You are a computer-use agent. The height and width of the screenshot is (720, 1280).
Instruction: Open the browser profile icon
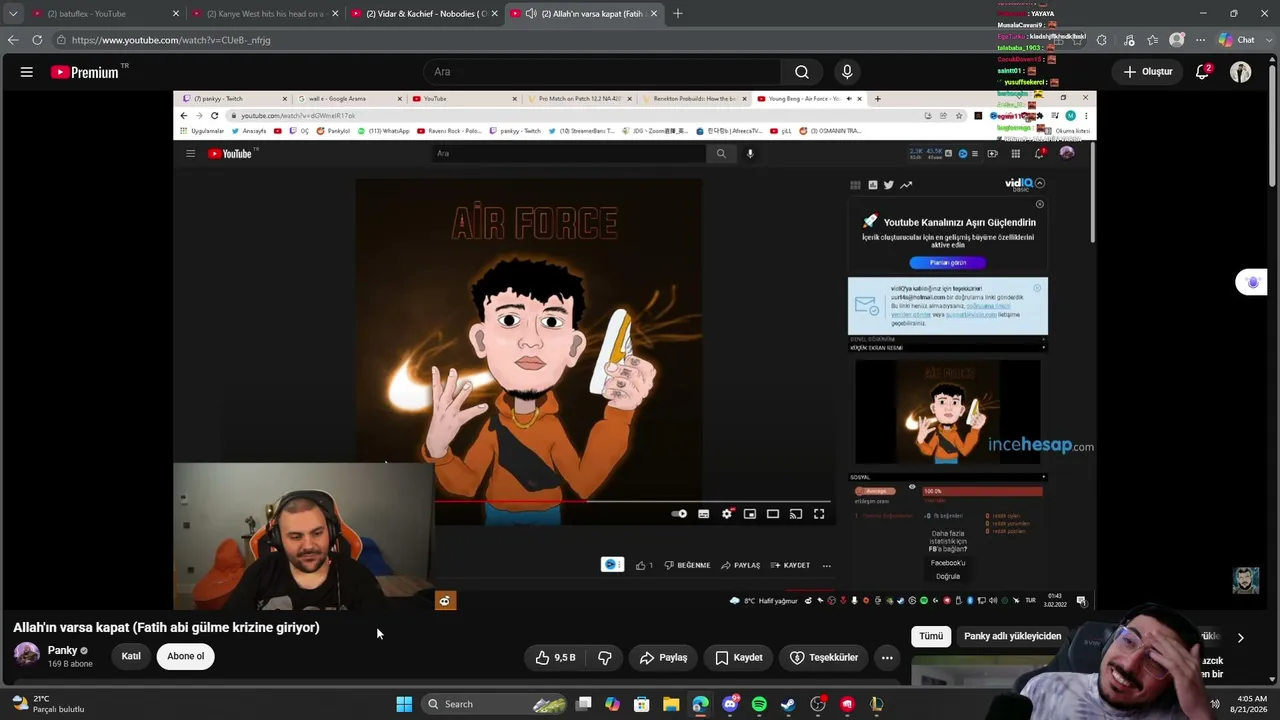point(1177,40)
